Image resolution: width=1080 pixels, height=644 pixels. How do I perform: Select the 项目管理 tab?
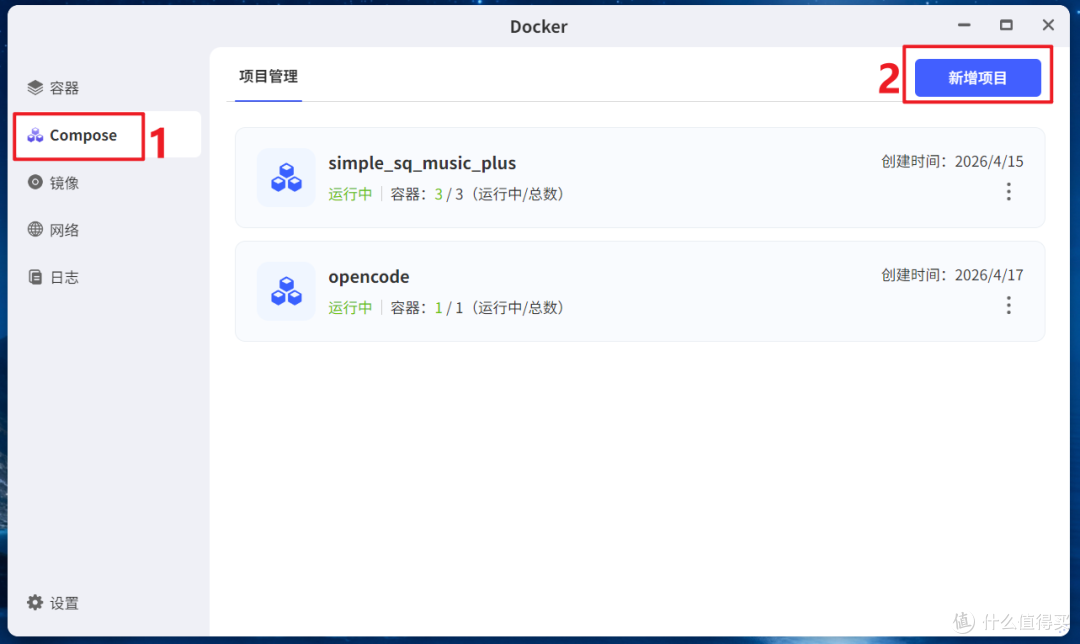[269, 76]
